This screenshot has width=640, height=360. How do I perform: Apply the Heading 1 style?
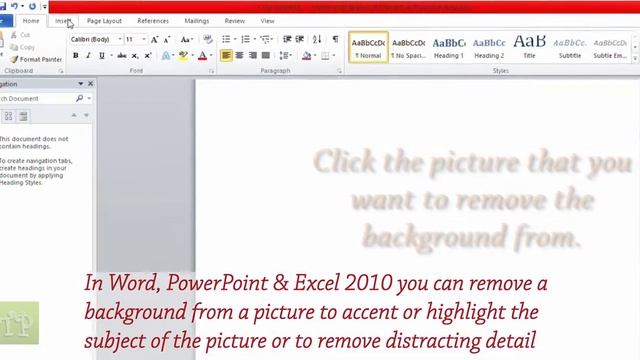449,47
